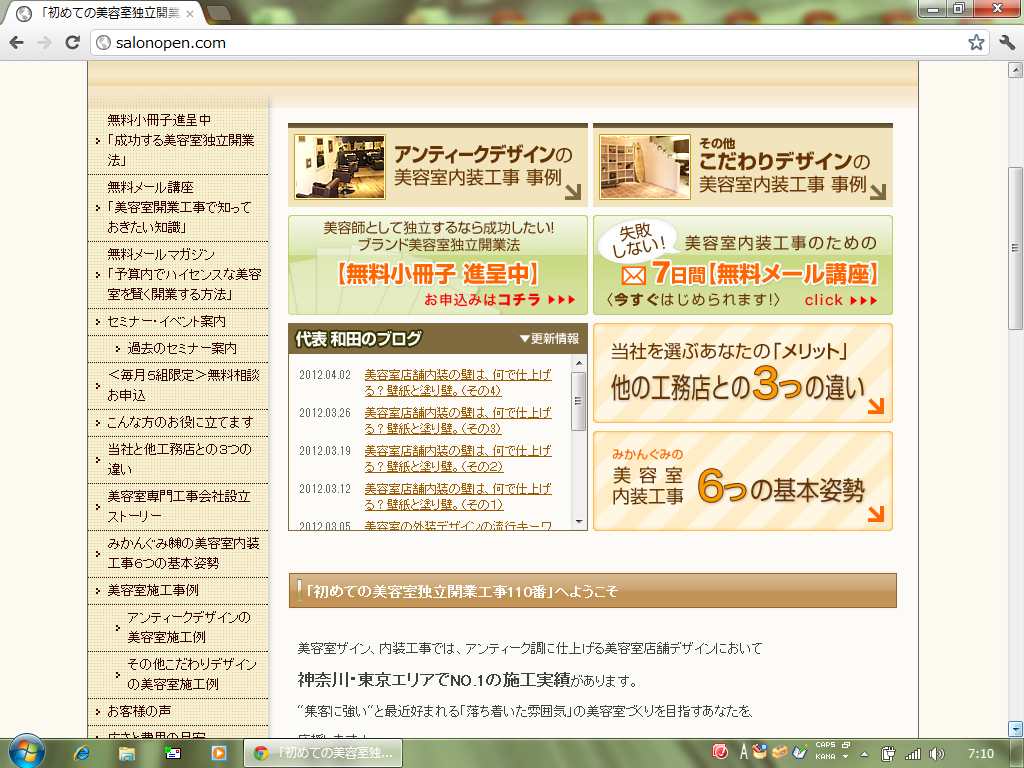Open sidebar 当社と他工務店との3つの違い
1024x768 pixels.
click(178, 459)
